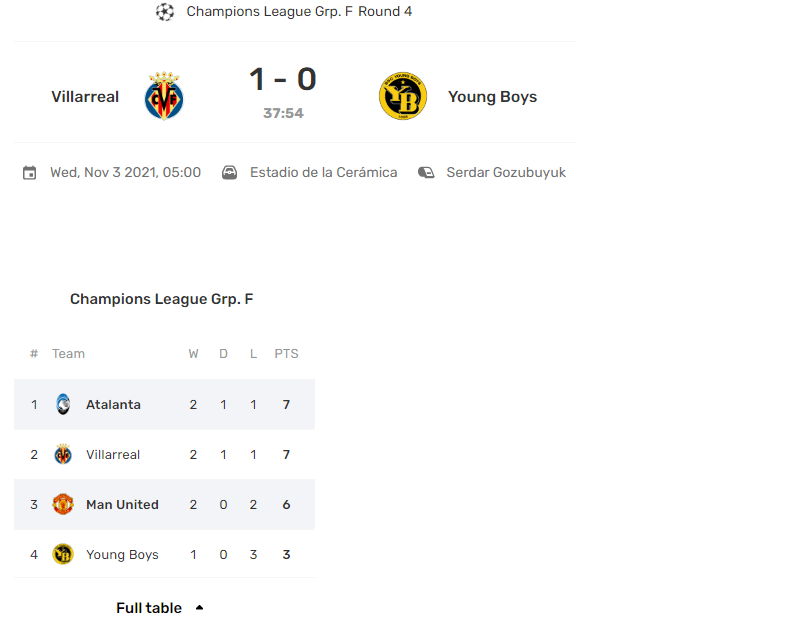Click the 1 - 0 match score

point(283,80)
